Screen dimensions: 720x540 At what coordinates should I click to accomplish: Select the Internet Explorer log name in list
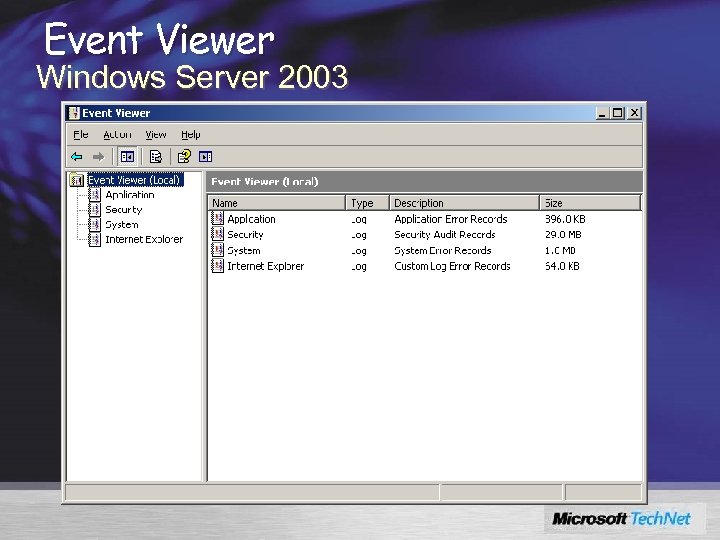tap(265, 266)
